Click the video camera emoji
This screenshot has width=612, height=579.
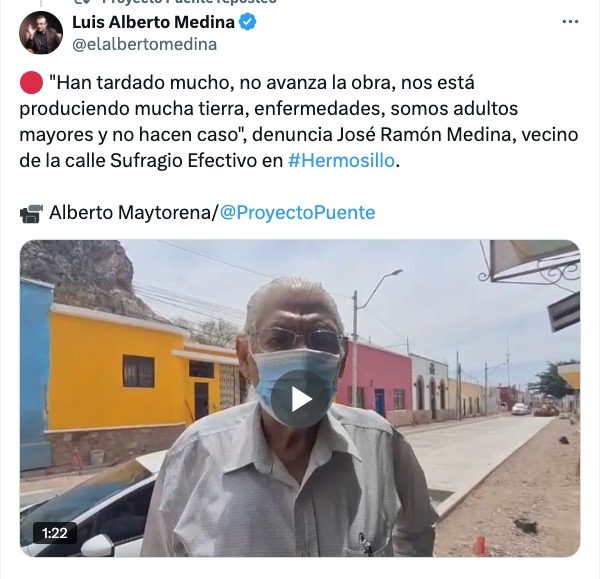(31, 213)
